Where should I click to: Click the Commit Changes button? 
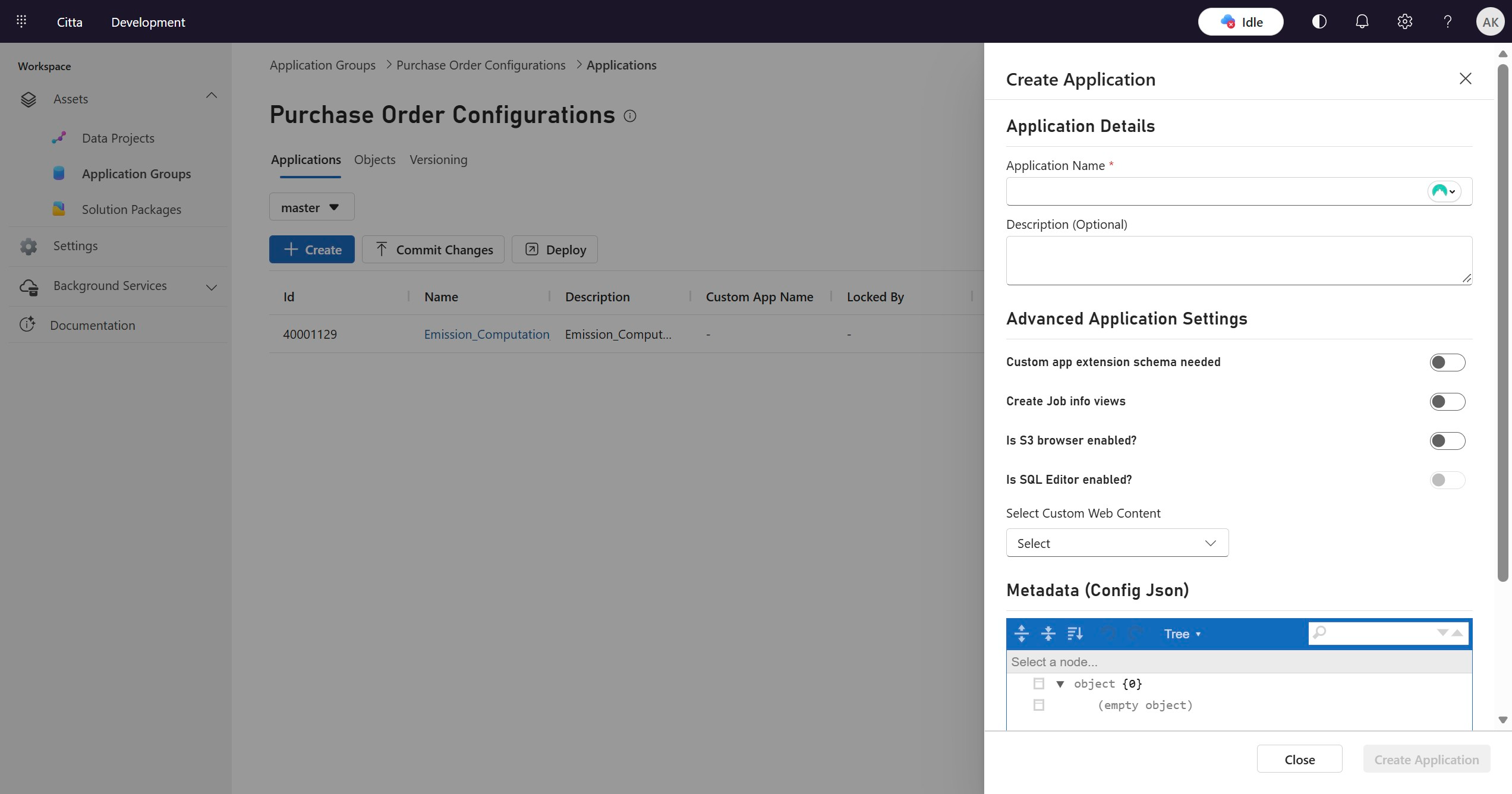coord(433,250)
